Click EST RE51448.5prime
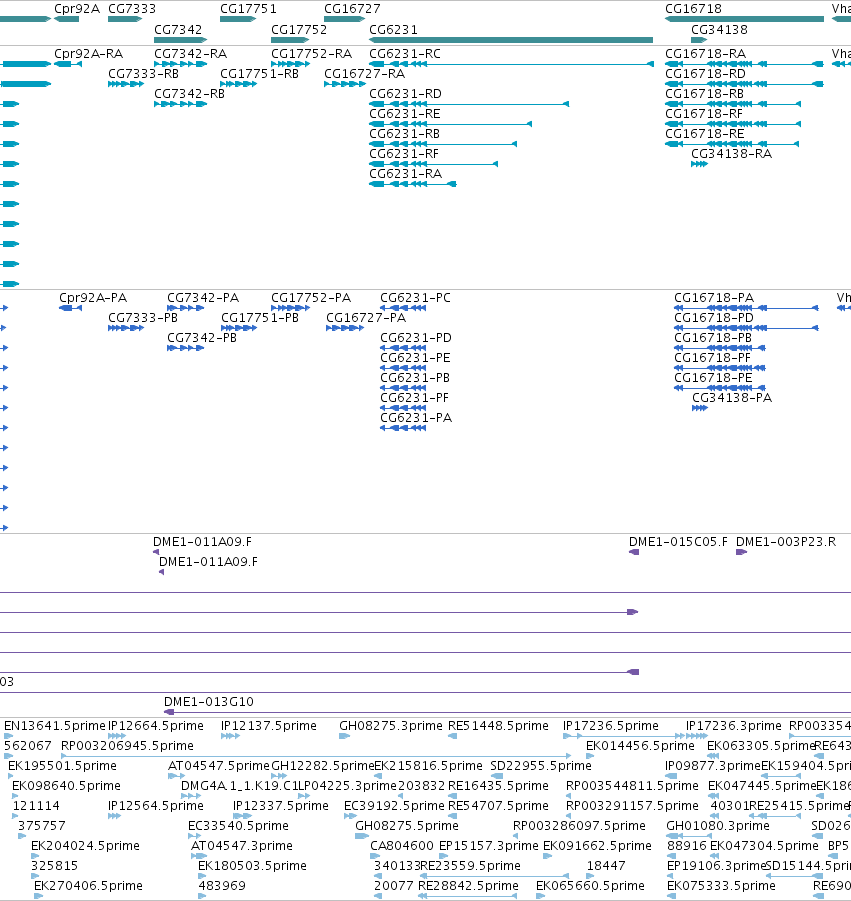The width and height of the screenshot is (851, 901). 498,726
